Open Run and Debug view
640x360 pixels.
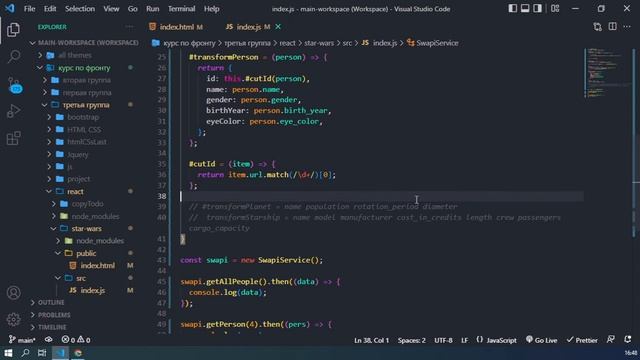coord(13,111)
